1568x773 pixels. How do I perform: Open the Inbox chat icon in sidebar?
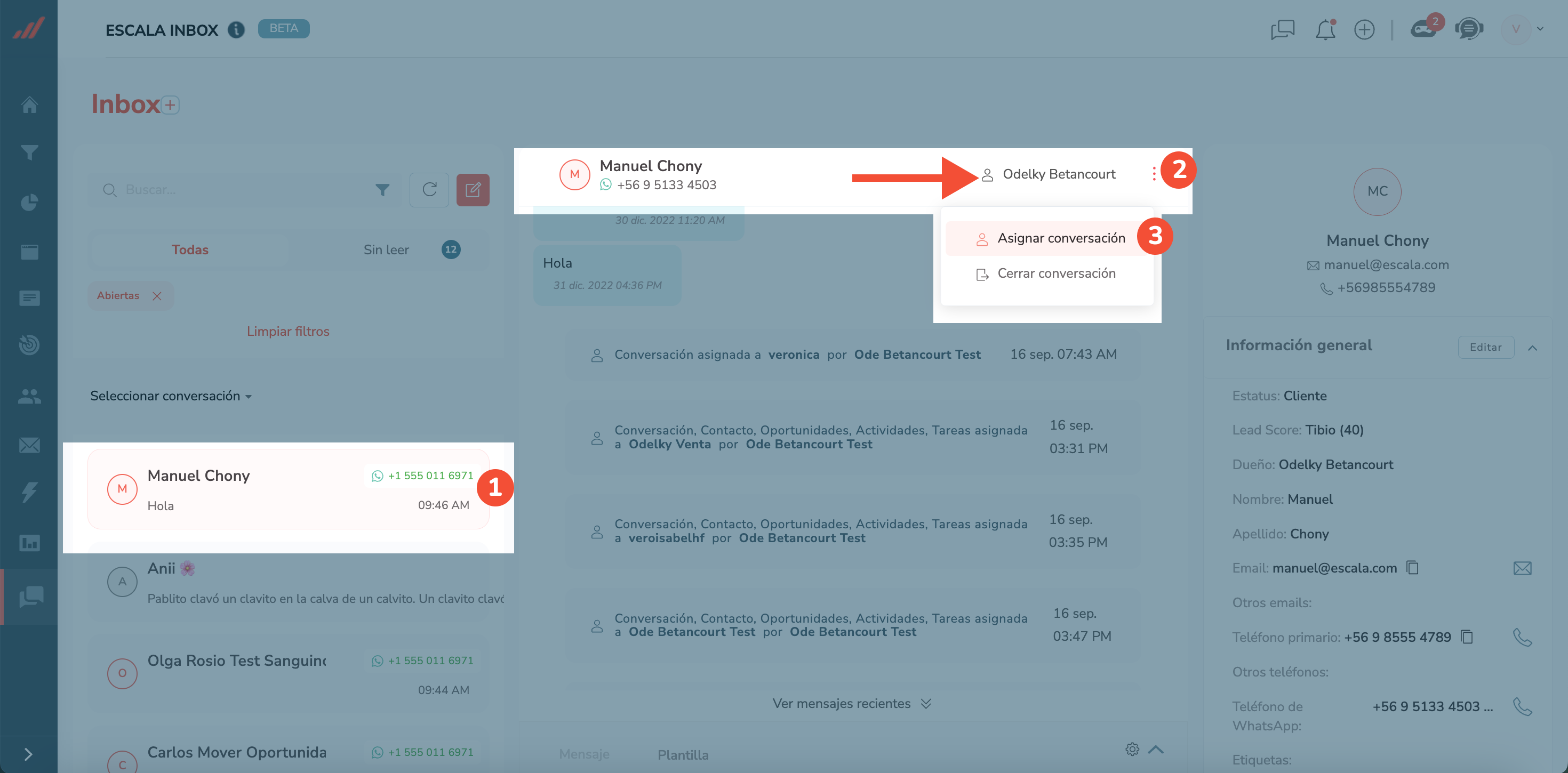(x=30, y=597)
